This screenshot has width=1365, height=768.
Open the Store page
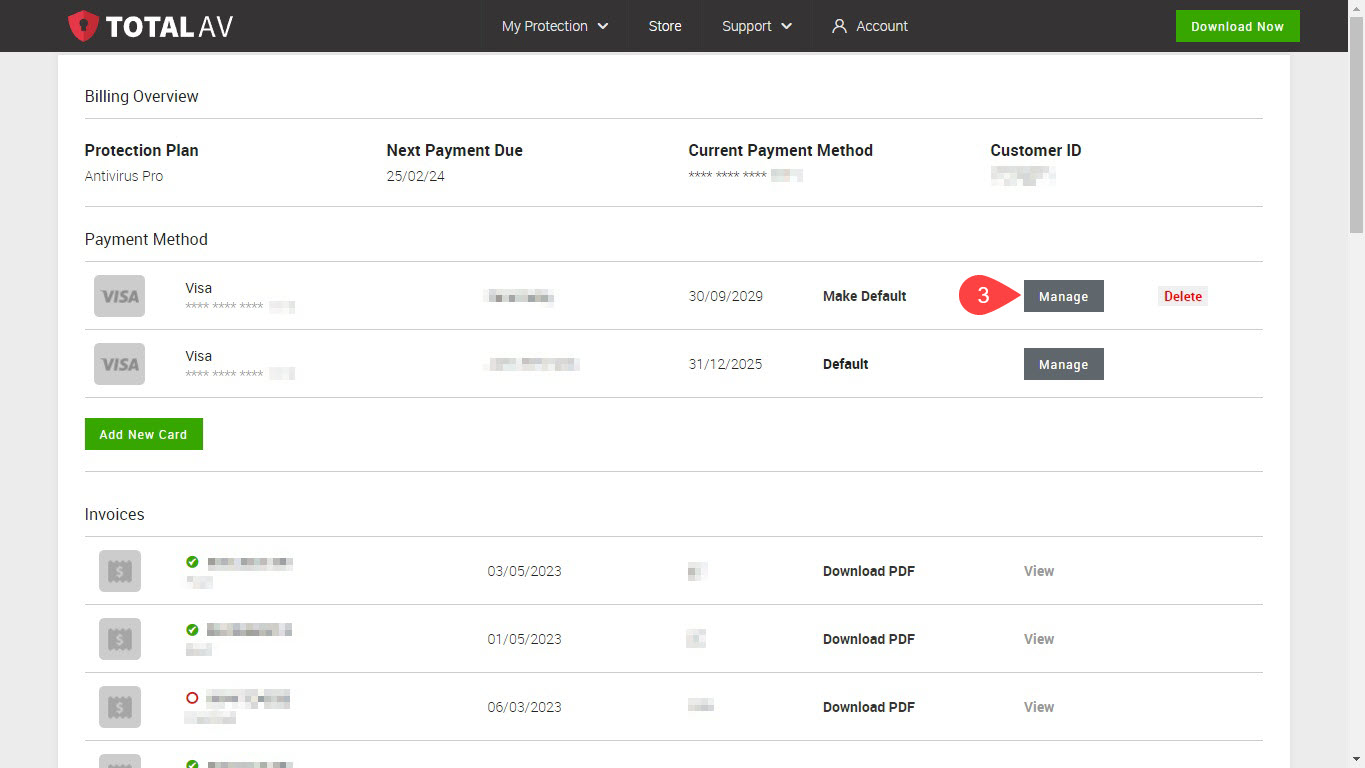(x=665, y=26)
